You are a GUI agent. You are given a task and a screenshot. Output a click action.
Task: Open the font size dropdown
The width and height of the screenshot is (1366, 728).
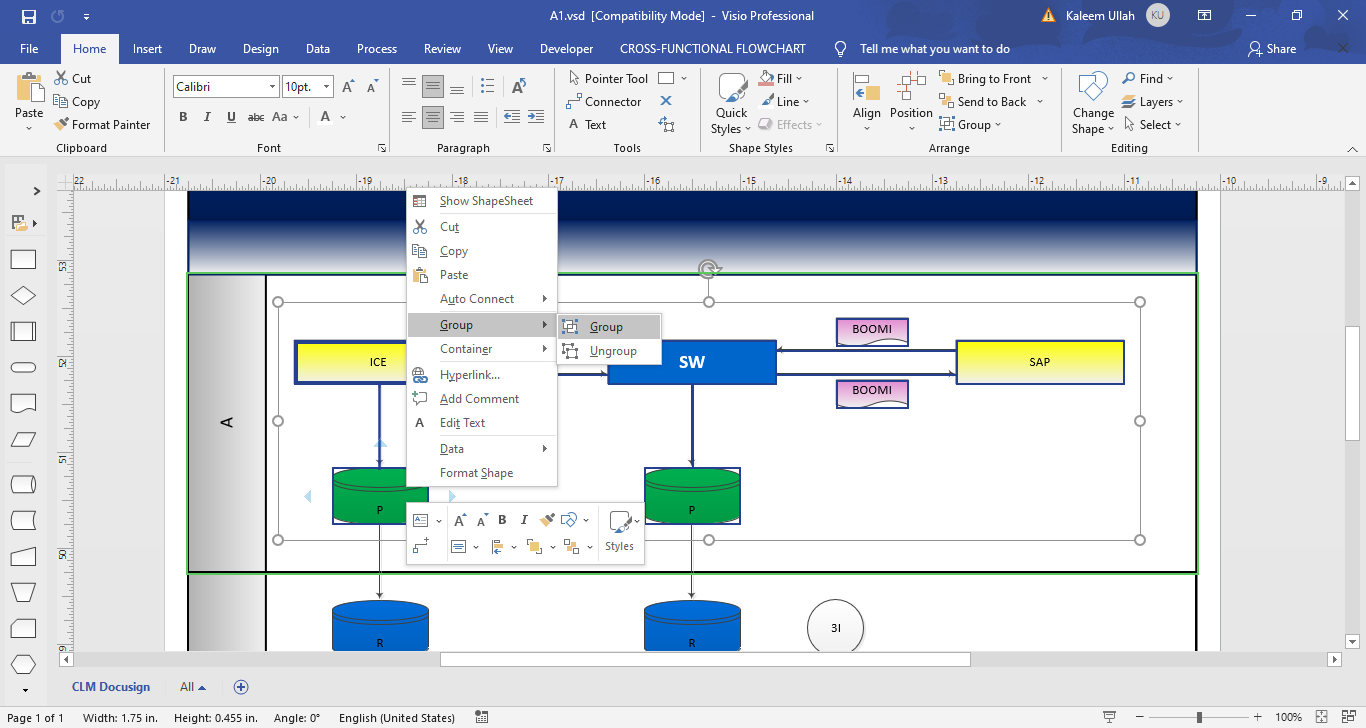(x=307, y=86)
